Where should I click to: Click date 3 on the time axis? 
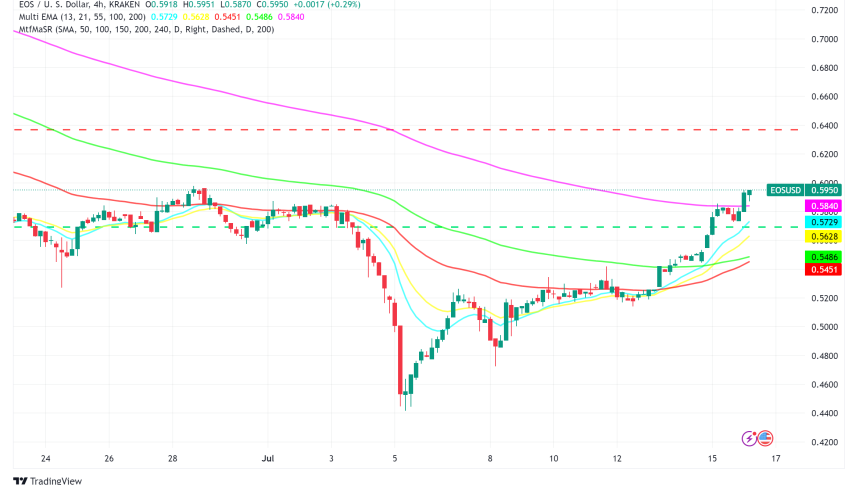pos(331,458)
